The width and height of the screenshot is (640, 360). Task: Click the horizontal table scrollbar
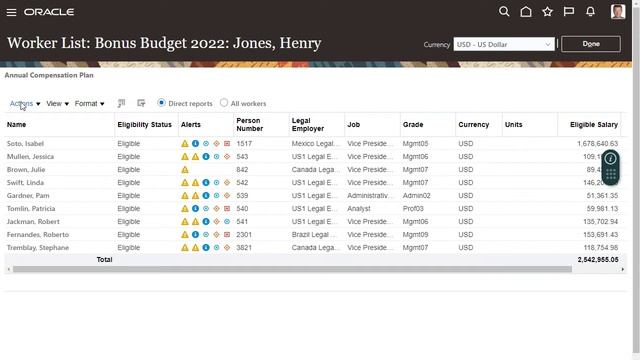tap(292, 269)
